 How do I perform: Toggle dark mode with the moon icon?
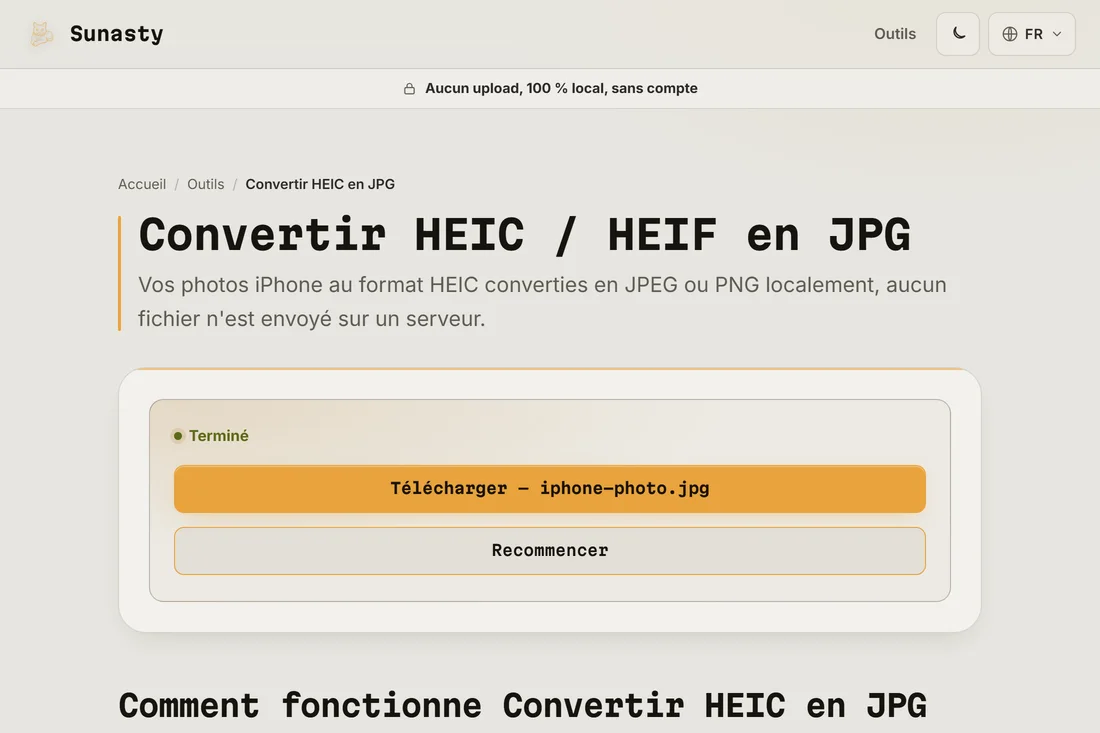958,34
